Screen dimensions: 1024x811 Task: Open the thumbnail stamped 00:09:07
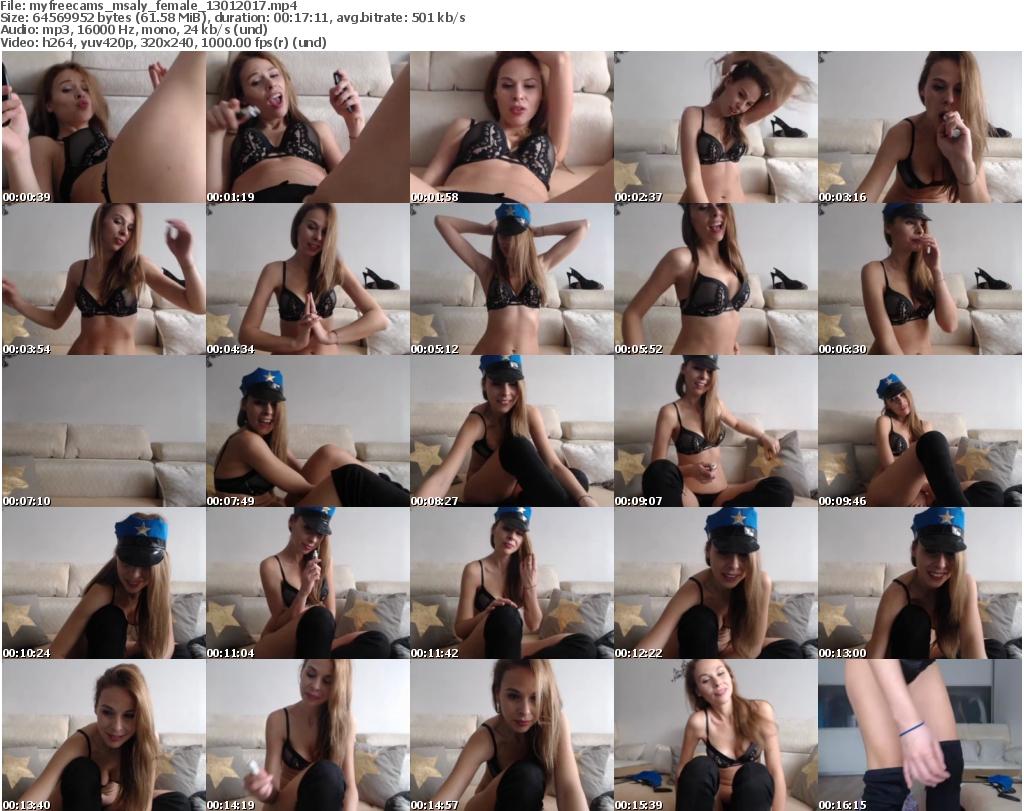click(716, 432)
